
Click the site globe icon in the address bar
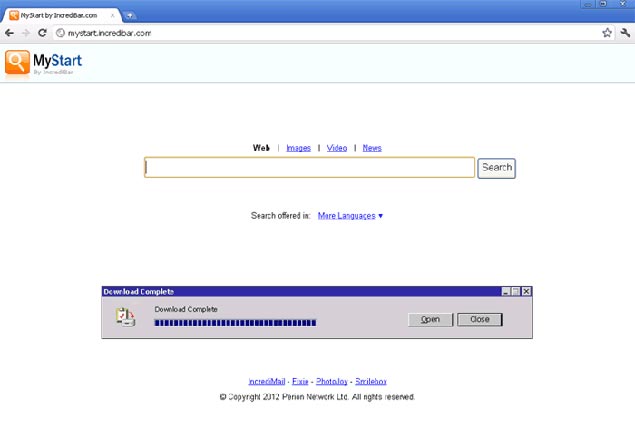[60, 33]
